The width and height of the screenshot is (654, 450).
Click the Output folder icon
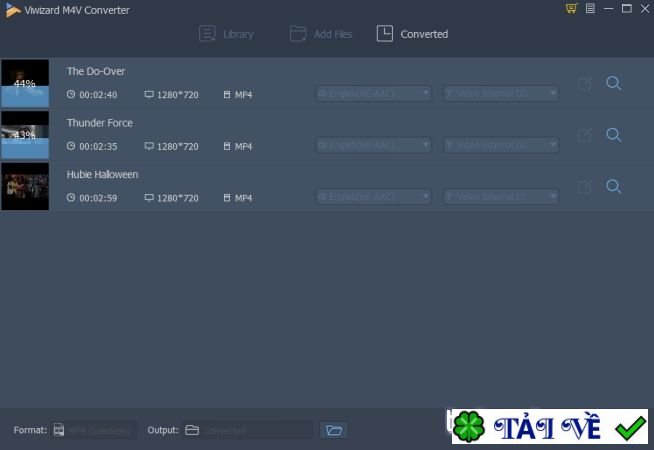click(x=192, y=430)
